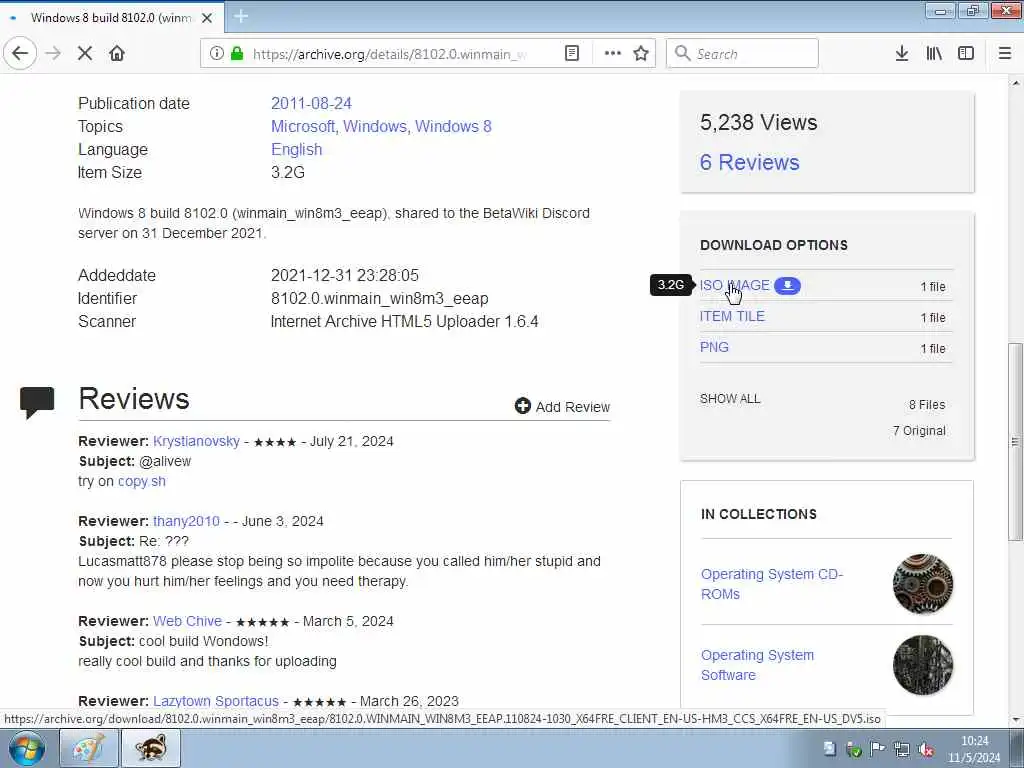Open the Windows Start button
This screenshot has height=768, width=1024.
tap(27, 748)
